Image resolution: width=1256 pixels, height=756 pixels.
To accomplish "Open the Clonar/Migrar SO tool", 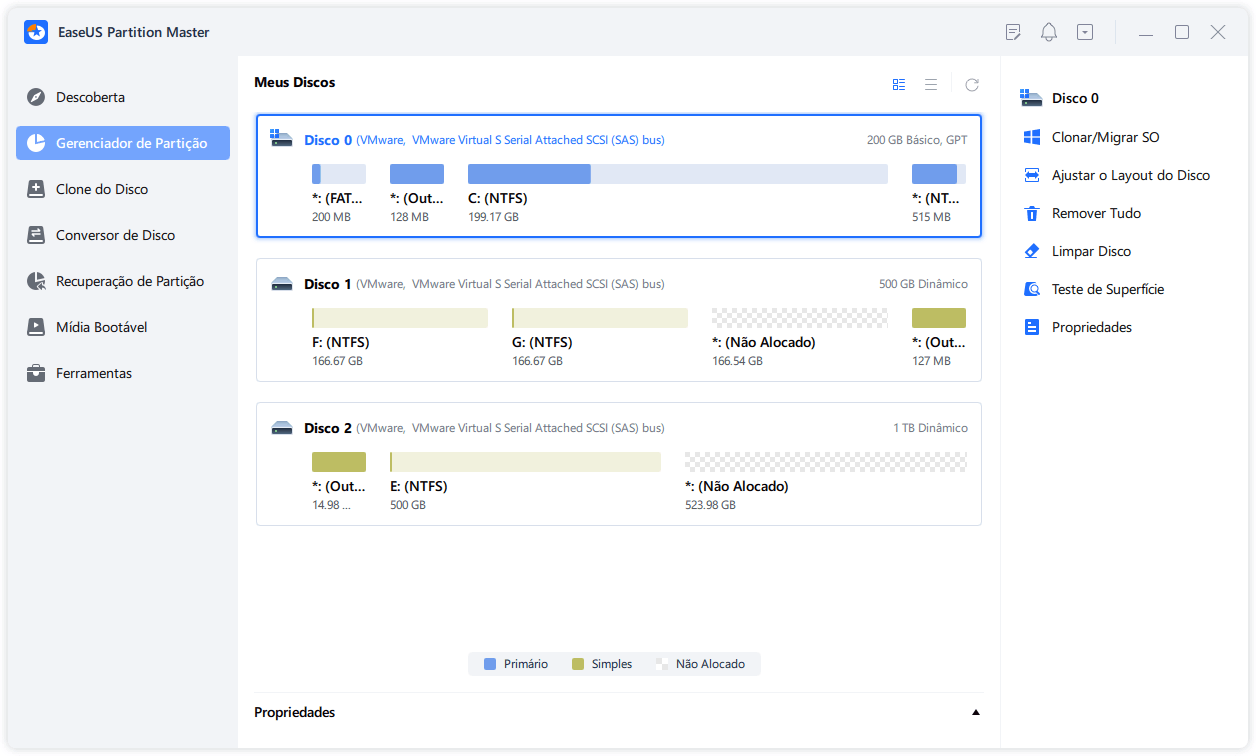I will pyautogui.click(x=1104, y=136).
